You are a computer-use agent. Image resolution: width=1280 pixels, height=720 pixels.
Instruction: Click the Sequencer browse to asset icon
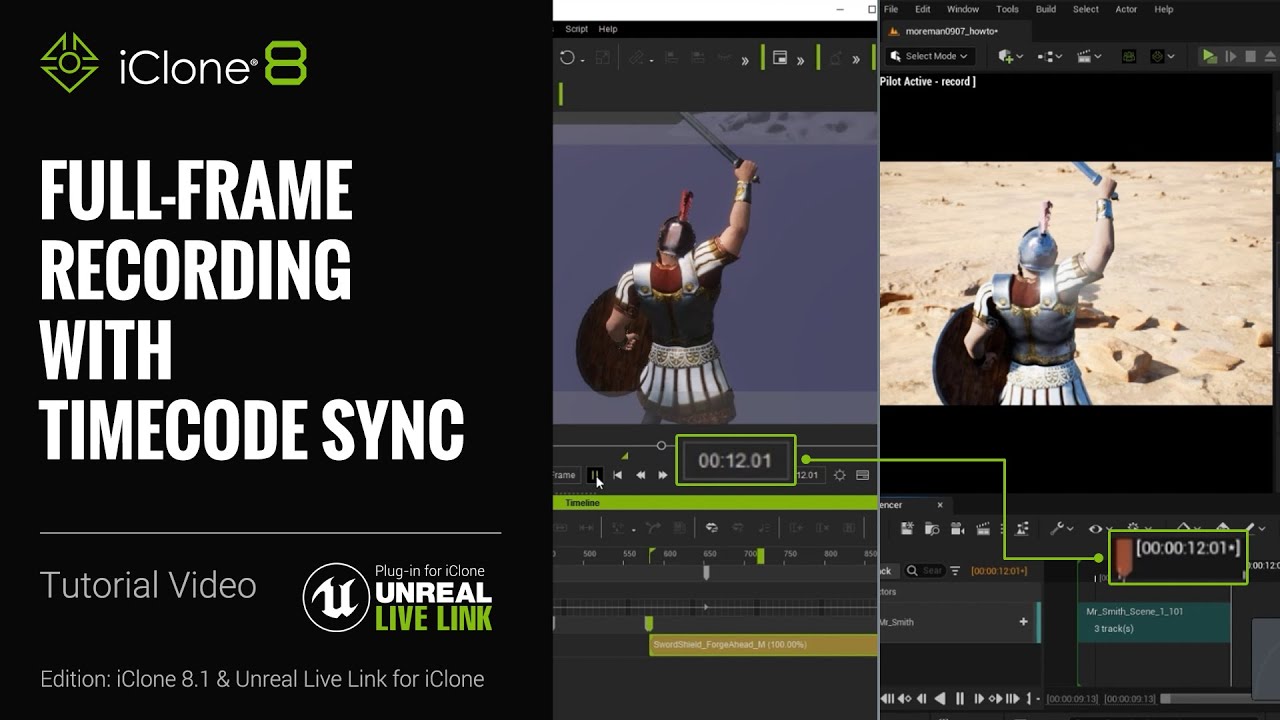pyautogui.click(x=932, y=529)
